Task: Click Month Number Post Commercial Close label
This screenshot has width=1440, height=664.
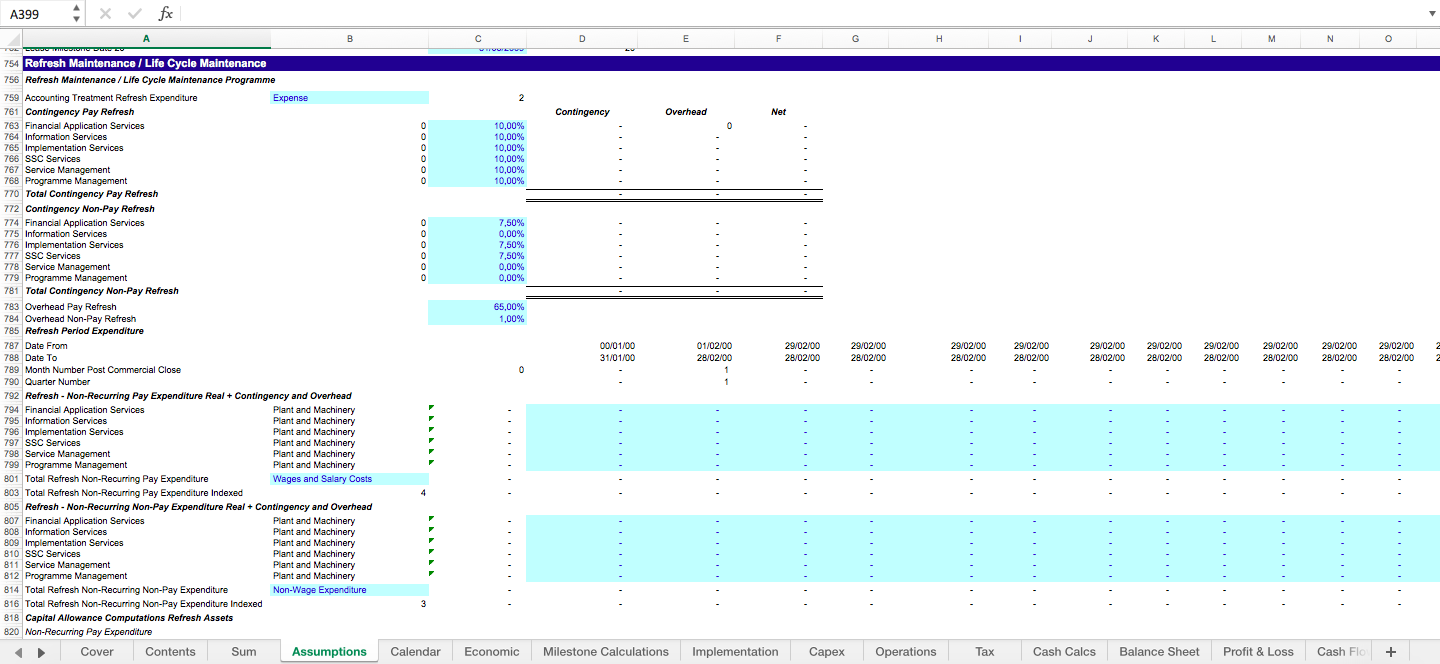Action: click(103, 370)
